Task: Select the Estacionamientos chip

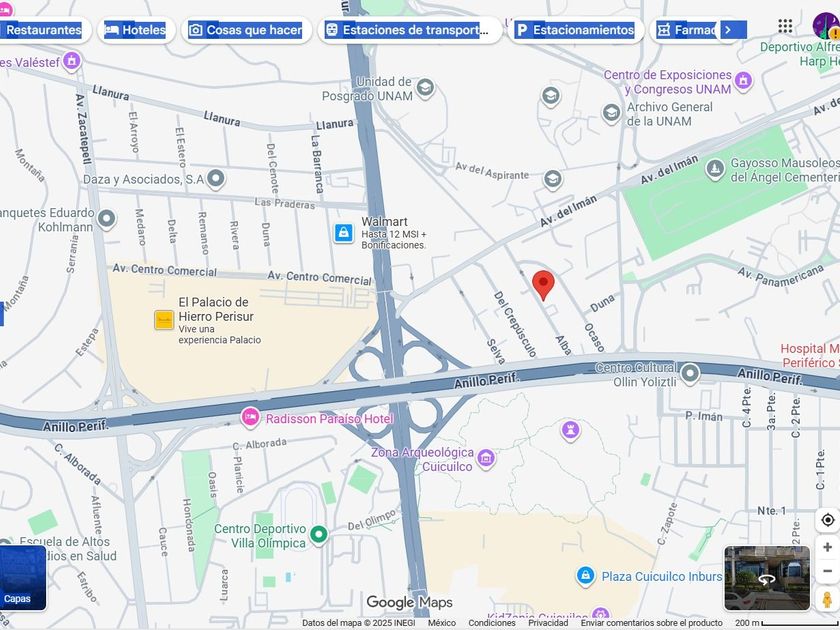Action: pos(576,30)
